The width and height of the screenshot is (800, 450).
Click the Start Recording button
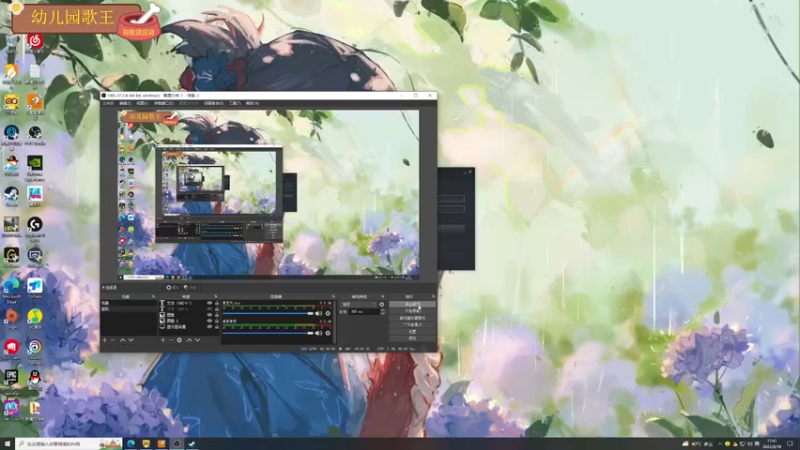[x=412, y=311]
